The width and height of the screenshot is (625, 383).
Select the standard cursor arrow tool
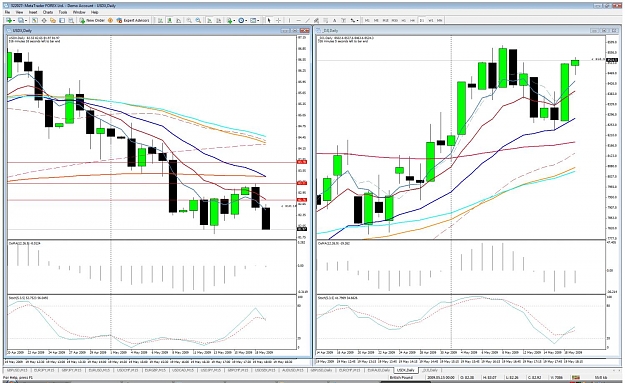pos(269,20)
